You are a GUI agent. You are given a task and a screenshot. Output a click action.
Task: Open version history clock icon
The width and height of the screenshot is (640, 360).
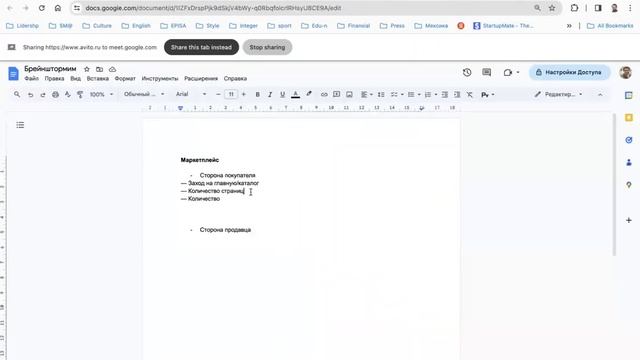point(467,72)
